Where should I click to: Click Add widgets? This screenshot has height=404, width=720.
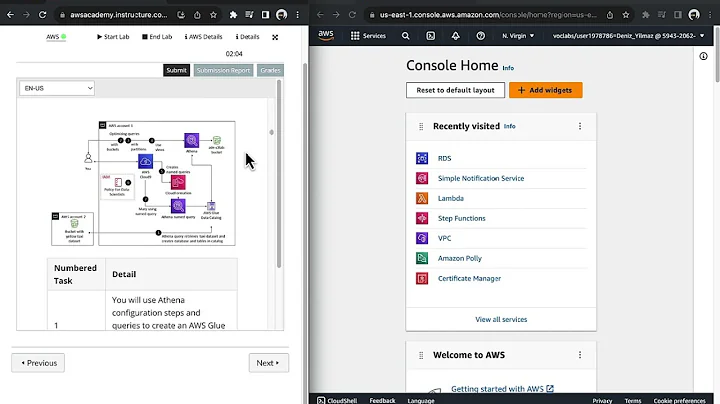(546, 90)
